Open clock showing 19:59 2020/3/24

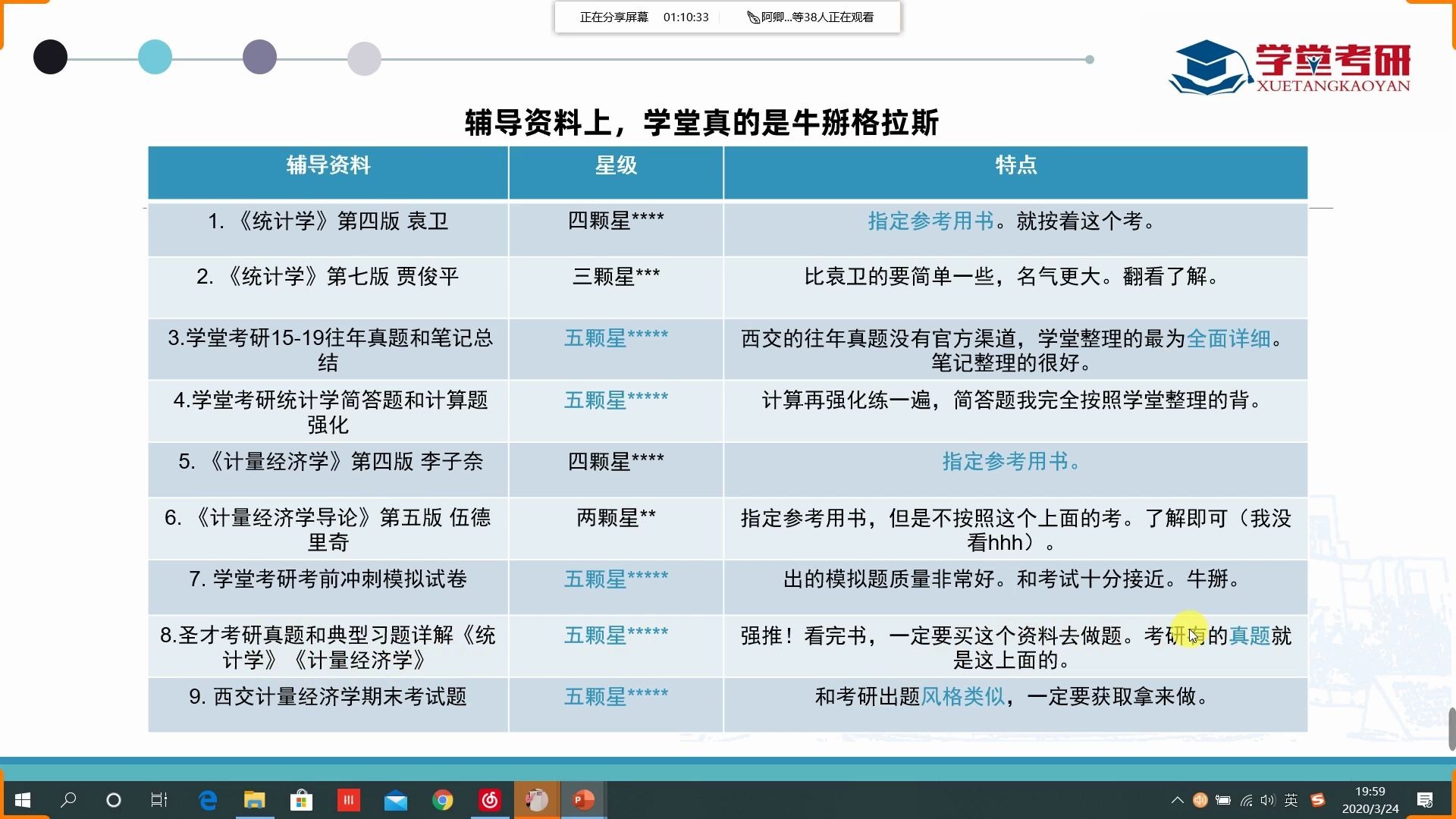[1370, 800]
